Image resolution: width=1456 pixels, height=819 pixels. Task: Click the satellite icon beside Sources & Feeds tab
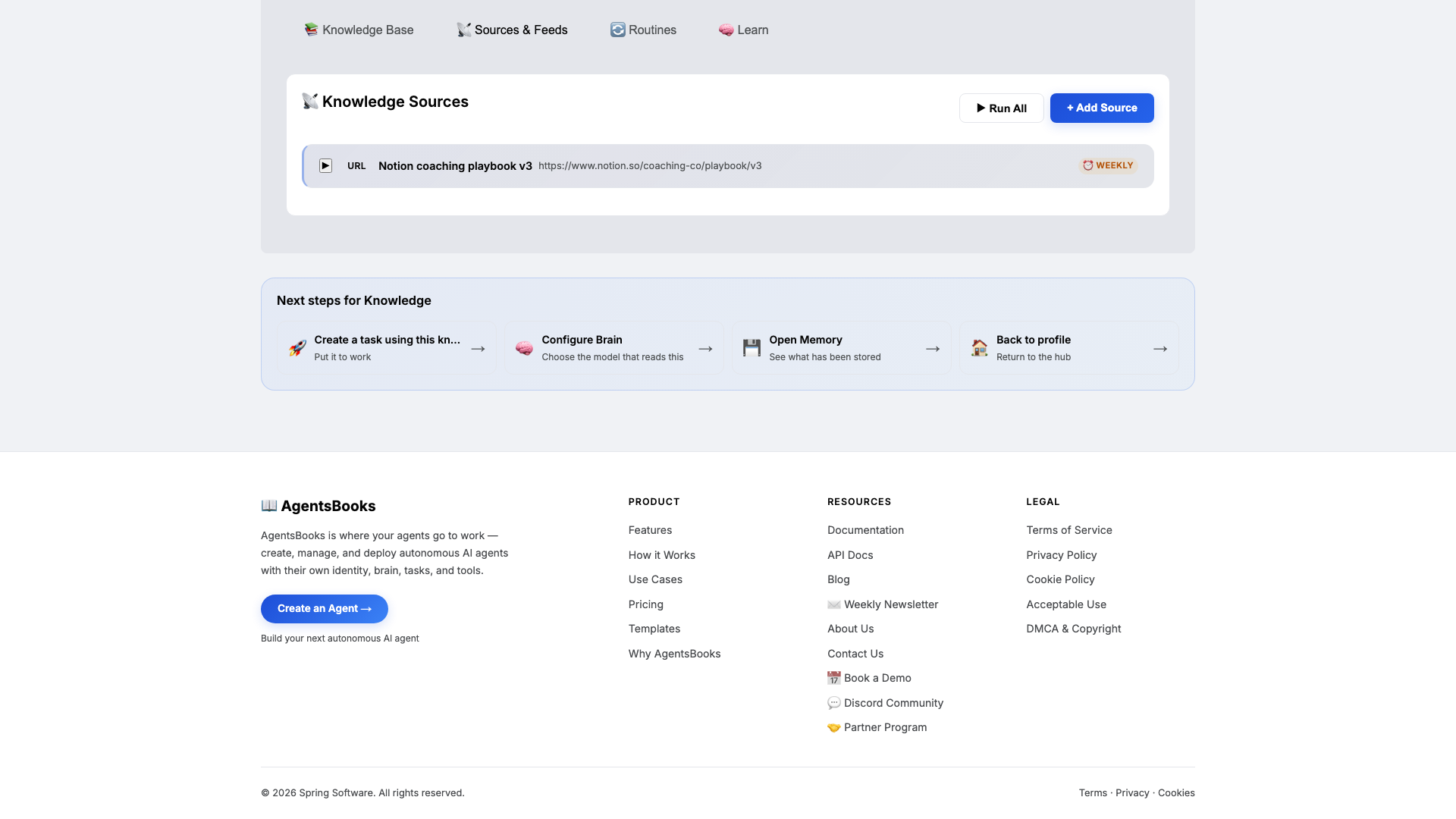[463, 30]
